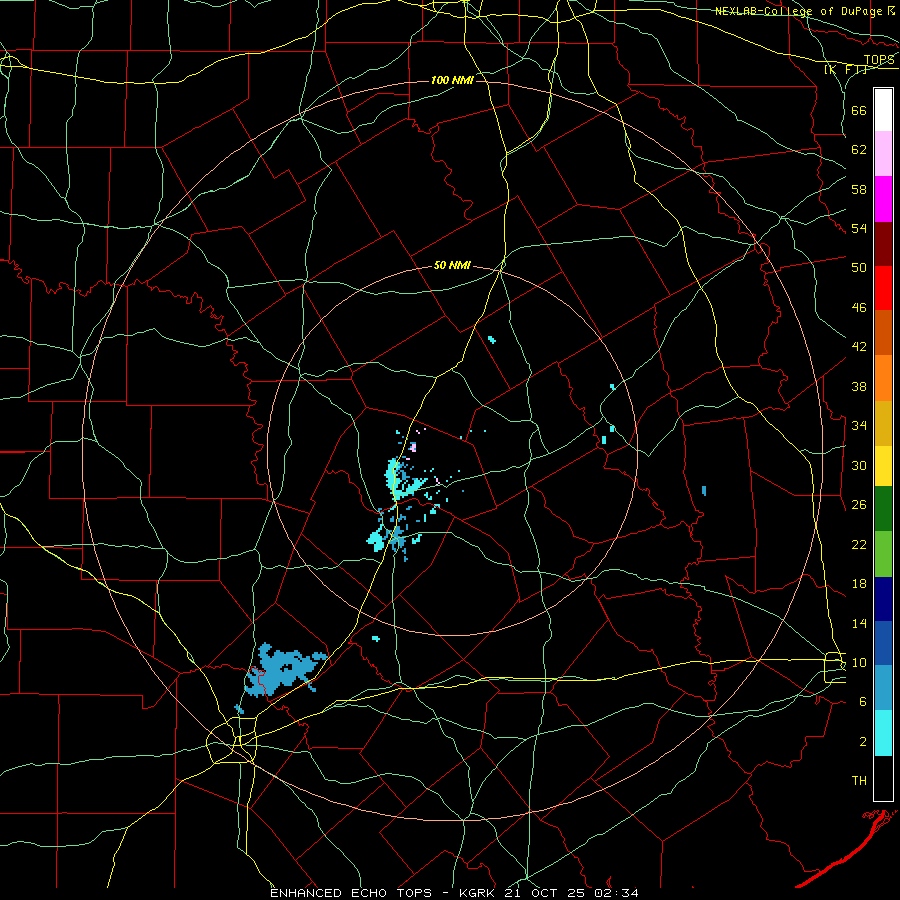Pick the cyan 2 kft legend swatch
This screenshot has width=900, height=900.
point(883,733)
